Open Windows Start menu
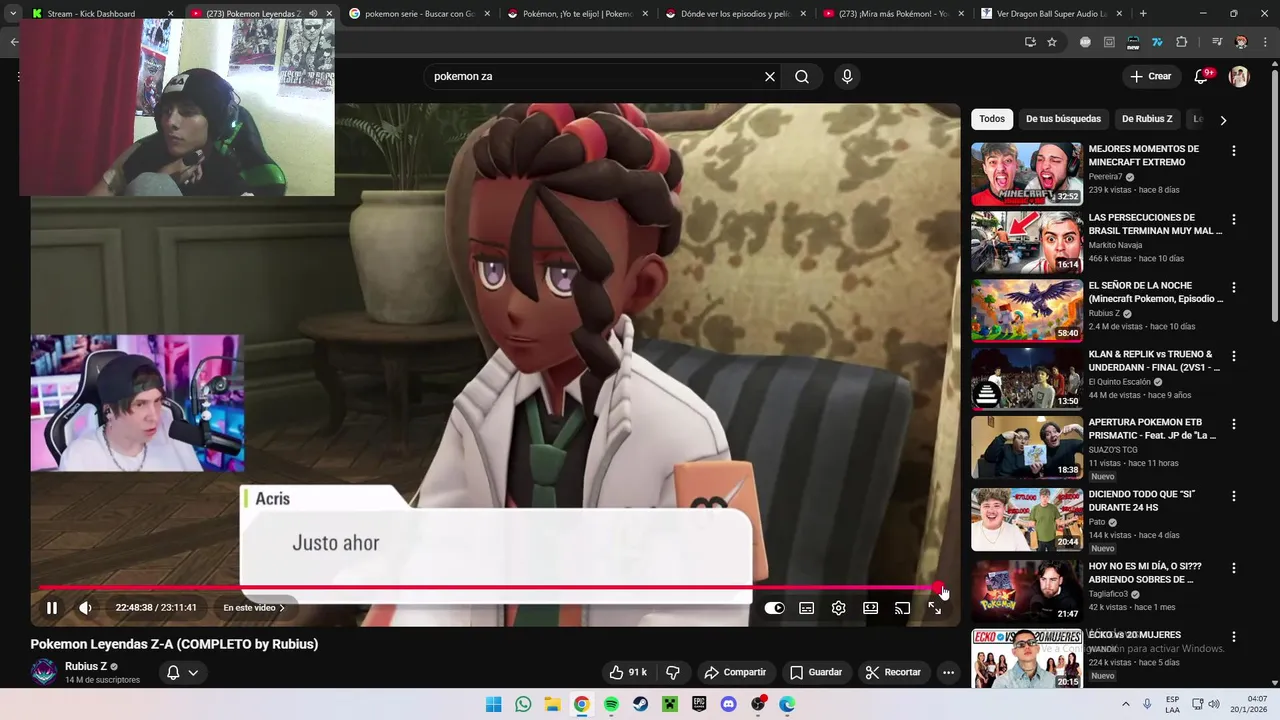The image size is (1280, 720). (493, 704)
